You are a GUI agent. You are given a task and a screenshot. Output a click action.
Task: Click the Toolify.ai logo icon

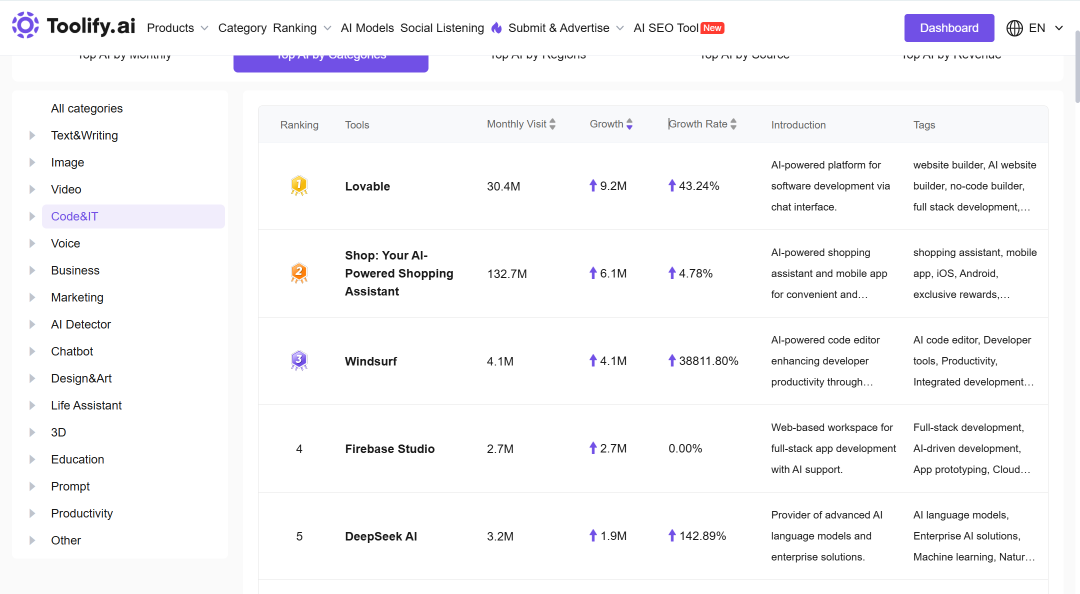point(25,25)
